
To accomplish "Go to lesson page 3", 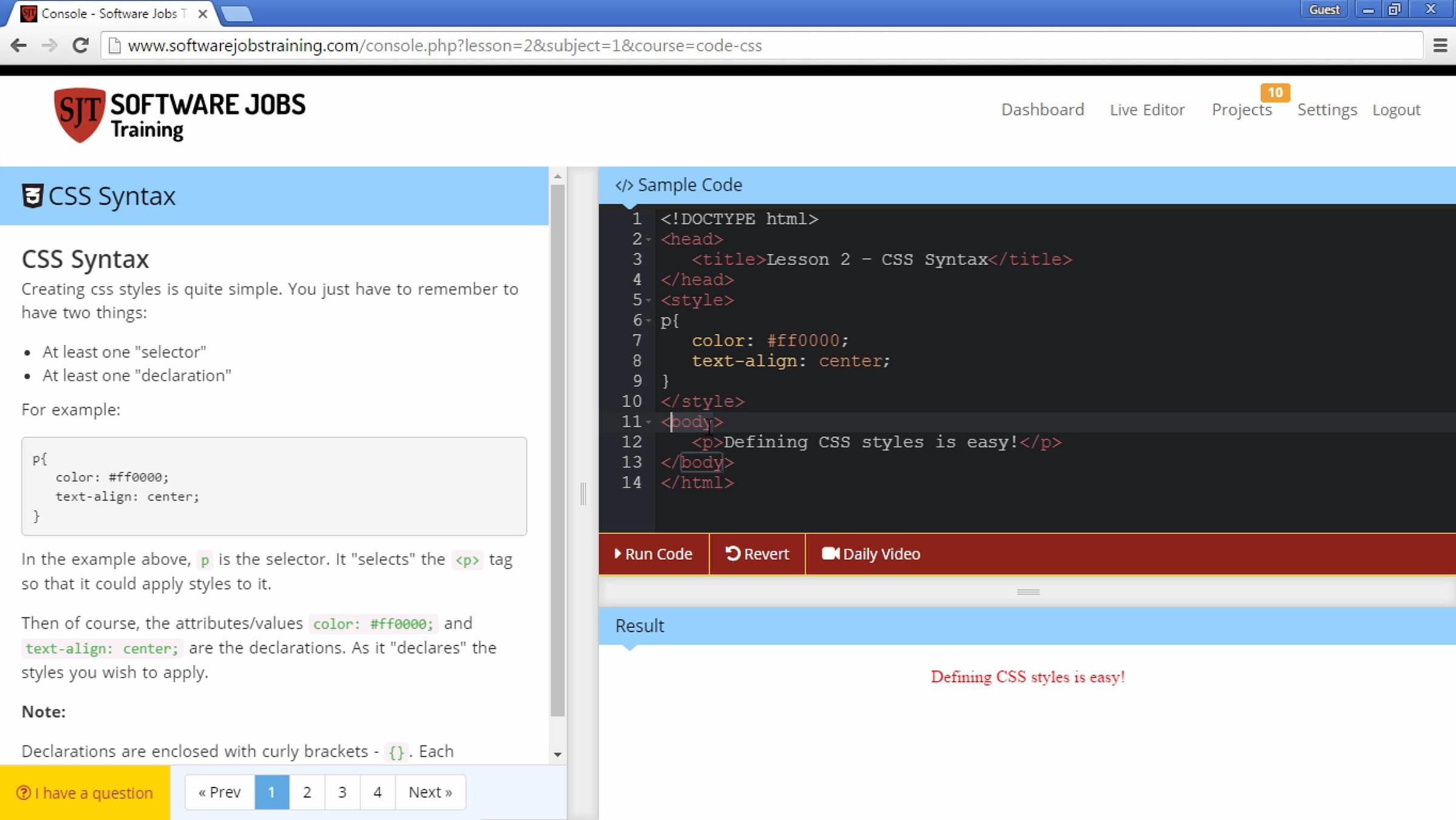I will [x=342, y=792].
